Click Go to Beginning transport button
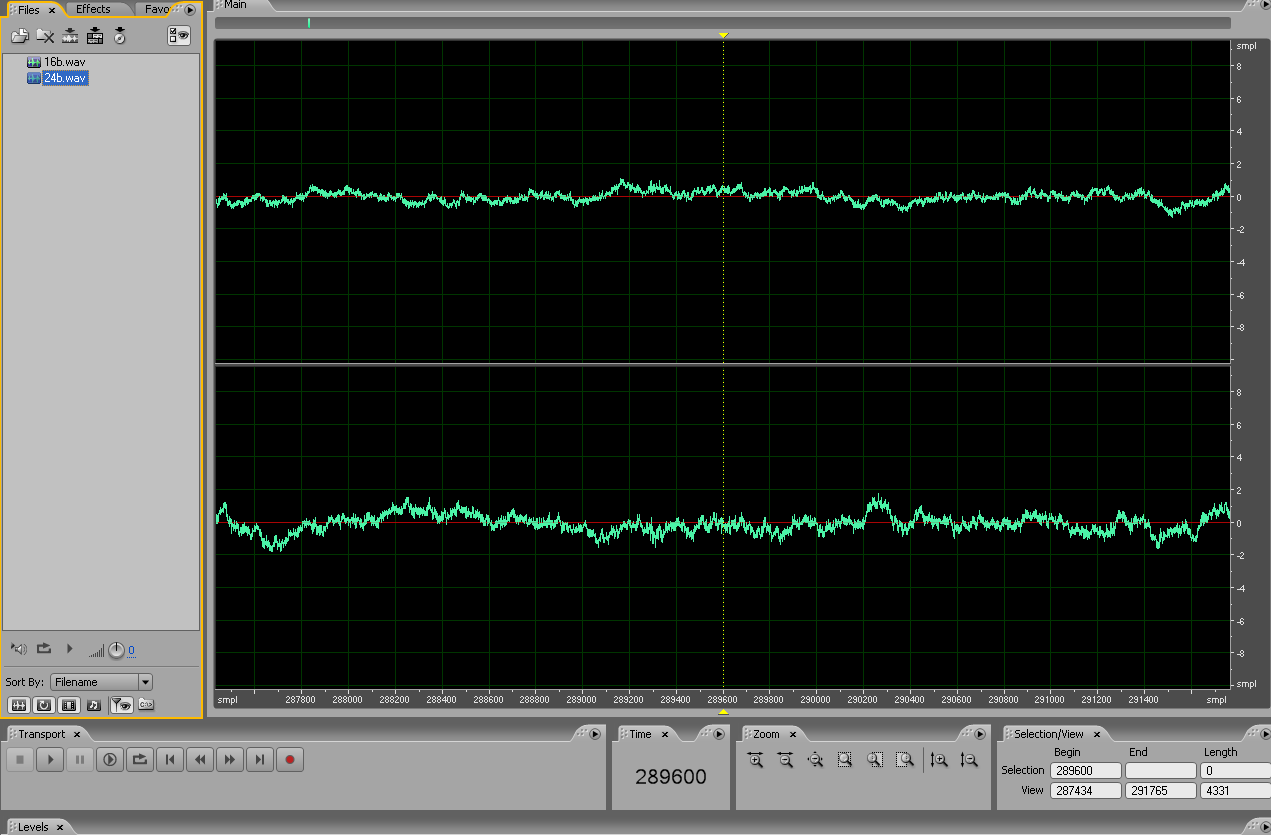The height and width of the screenshot is (835, 1271). [x=170, y=760]
